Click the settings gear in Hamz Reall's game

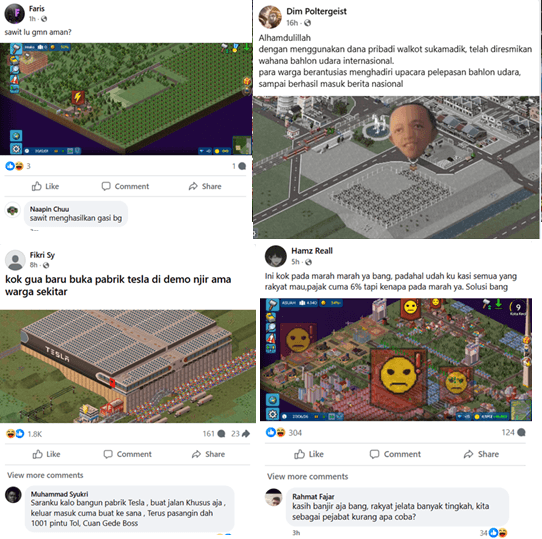272,414
